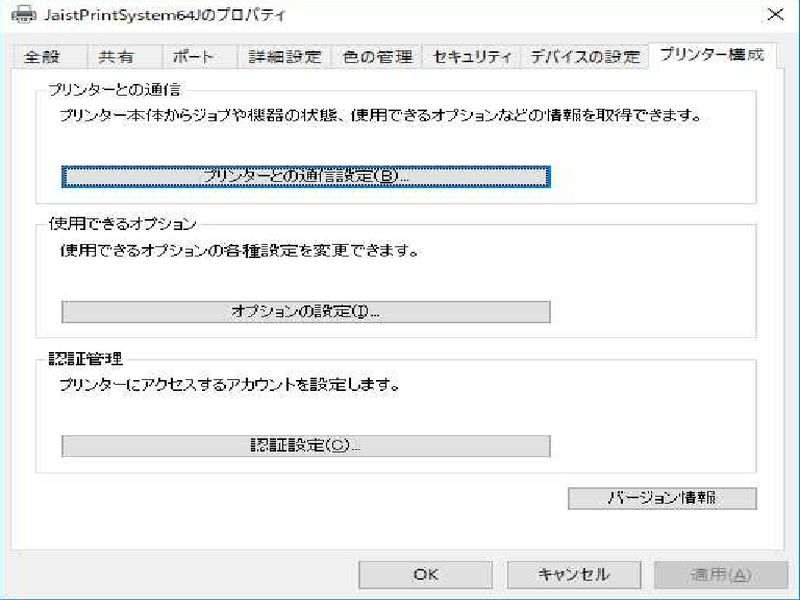Open the デバイスの設定 tab

(x=584, y=57)
